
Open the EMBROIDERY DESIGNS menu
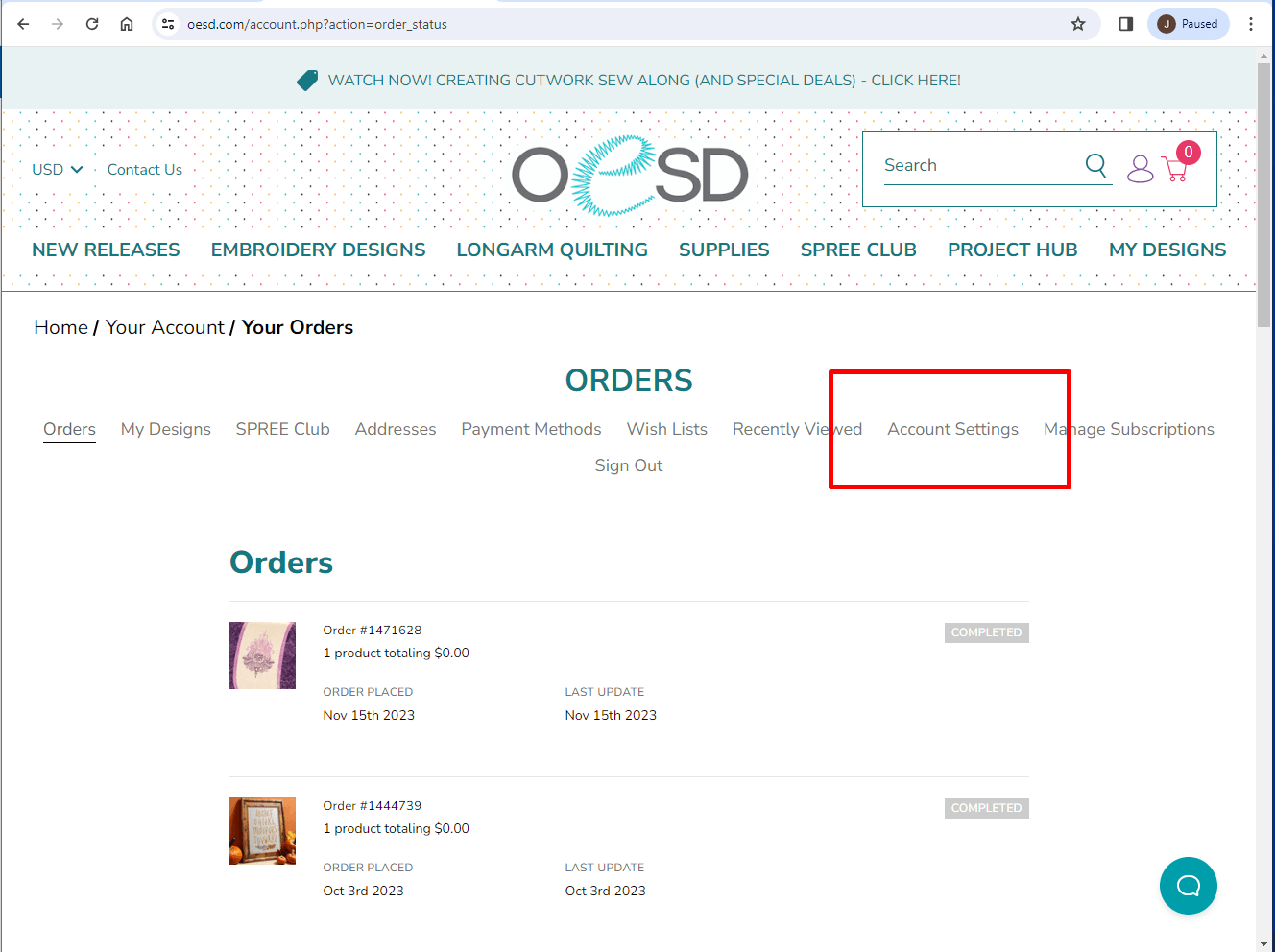point(318,250)
